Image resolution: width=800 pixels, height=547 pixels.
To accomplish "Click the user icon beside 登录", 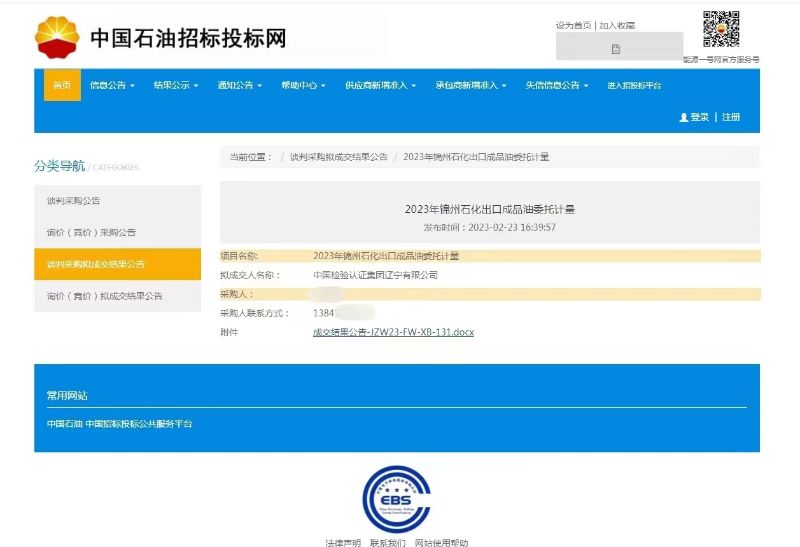I will point(684,117).
